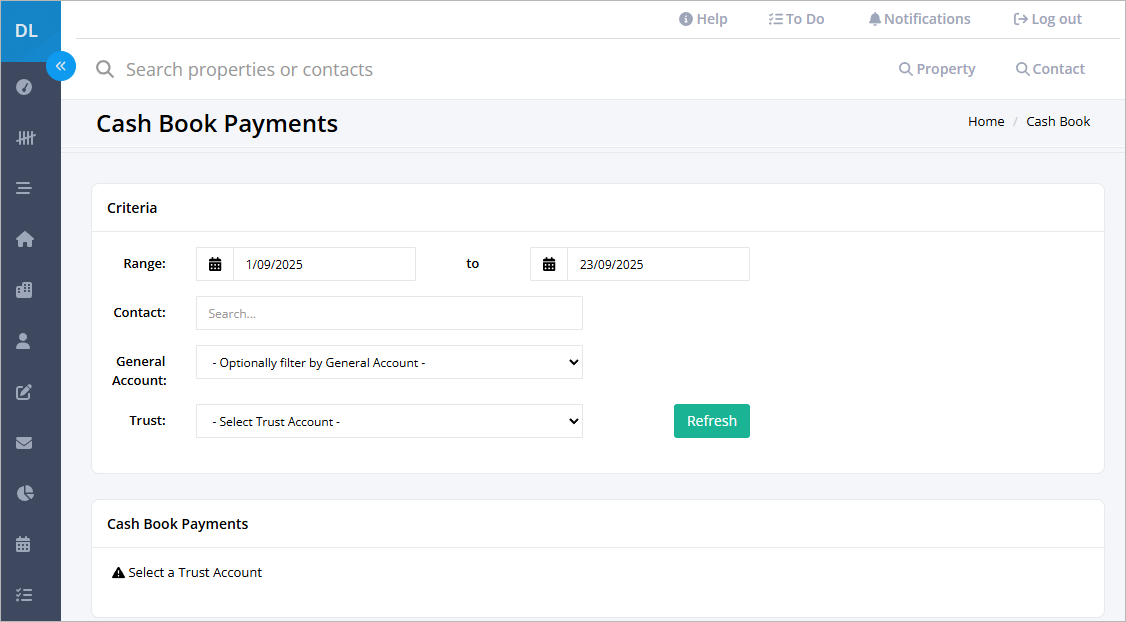Click the Cash Book breadcrumb
Image resolution: width=1126 pixels, height=622 pixels.
(1058, 121)
